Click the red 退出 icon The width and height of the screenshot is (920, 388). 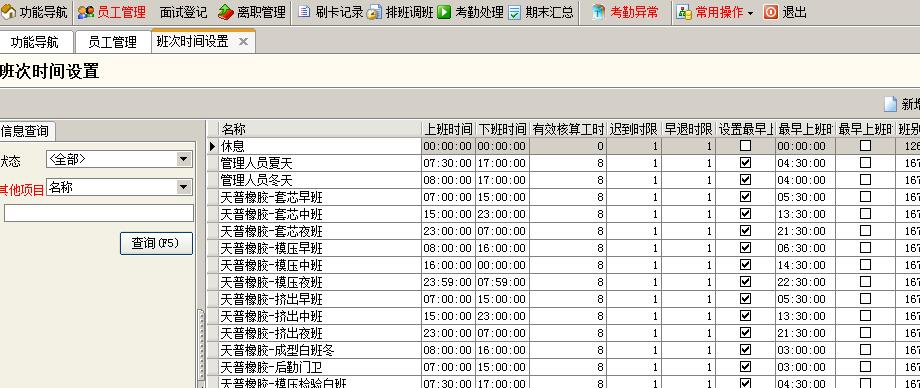click(771, 12)
